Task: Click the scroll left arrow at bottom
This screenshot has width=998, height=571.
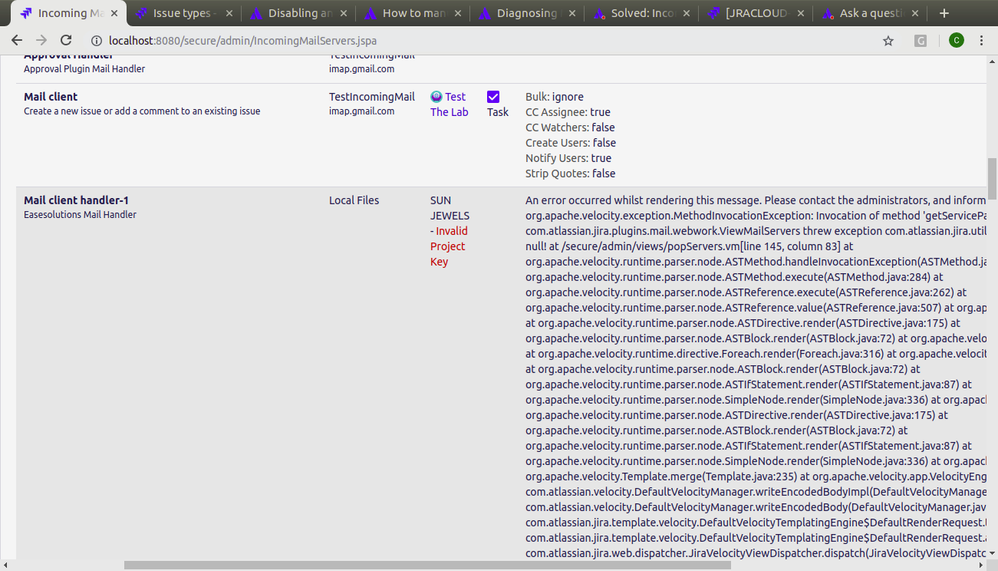Action: tap(6, 565)
